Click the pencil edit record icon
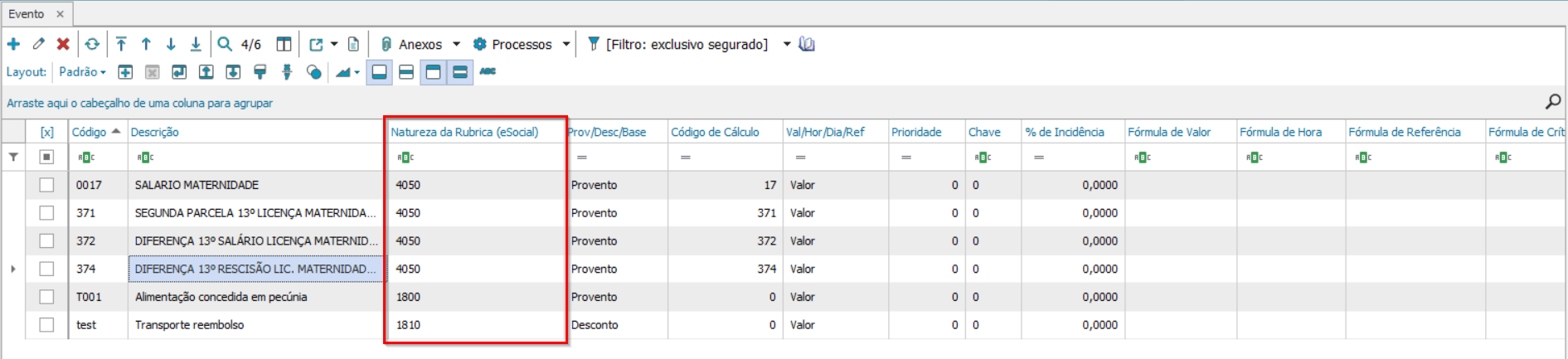 point(38,44)
